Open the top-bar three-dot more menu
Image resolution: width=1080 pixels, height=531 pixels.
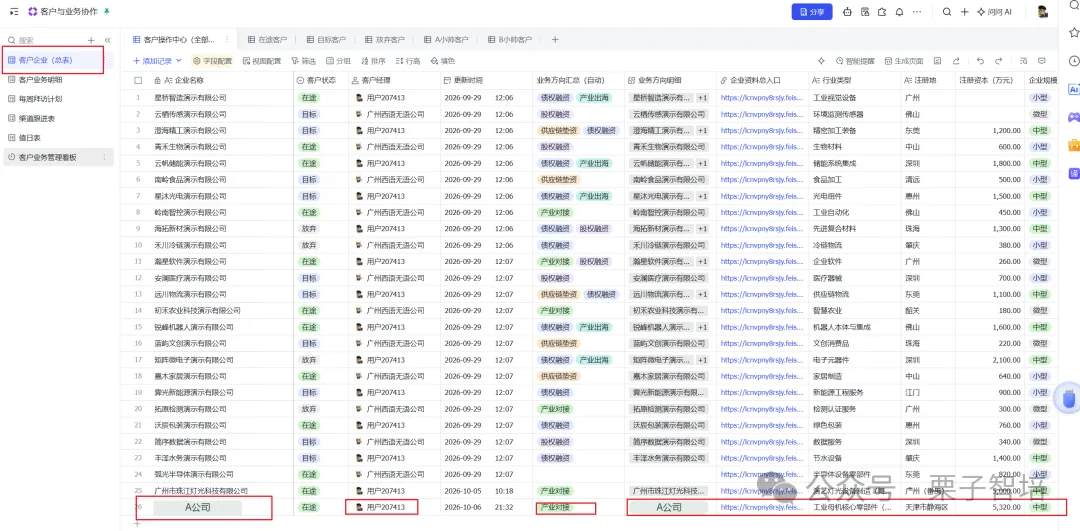[x=917, y=12]
